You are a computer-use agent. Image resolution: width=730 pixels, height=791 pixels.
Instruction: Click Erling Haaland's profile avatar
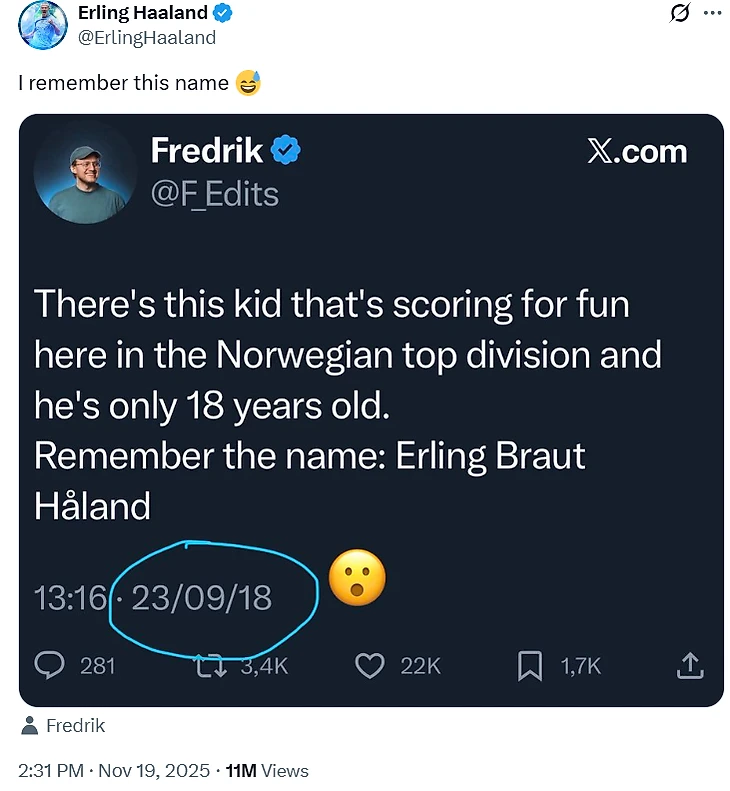point(42,24)
